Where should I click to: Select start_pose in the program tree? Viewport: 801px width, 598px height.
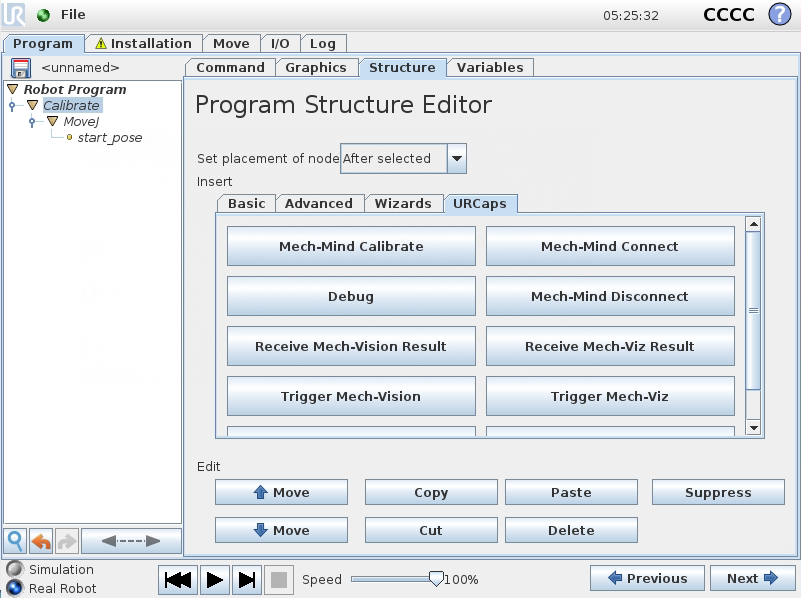pyautogui.click(x=109, y=138)
